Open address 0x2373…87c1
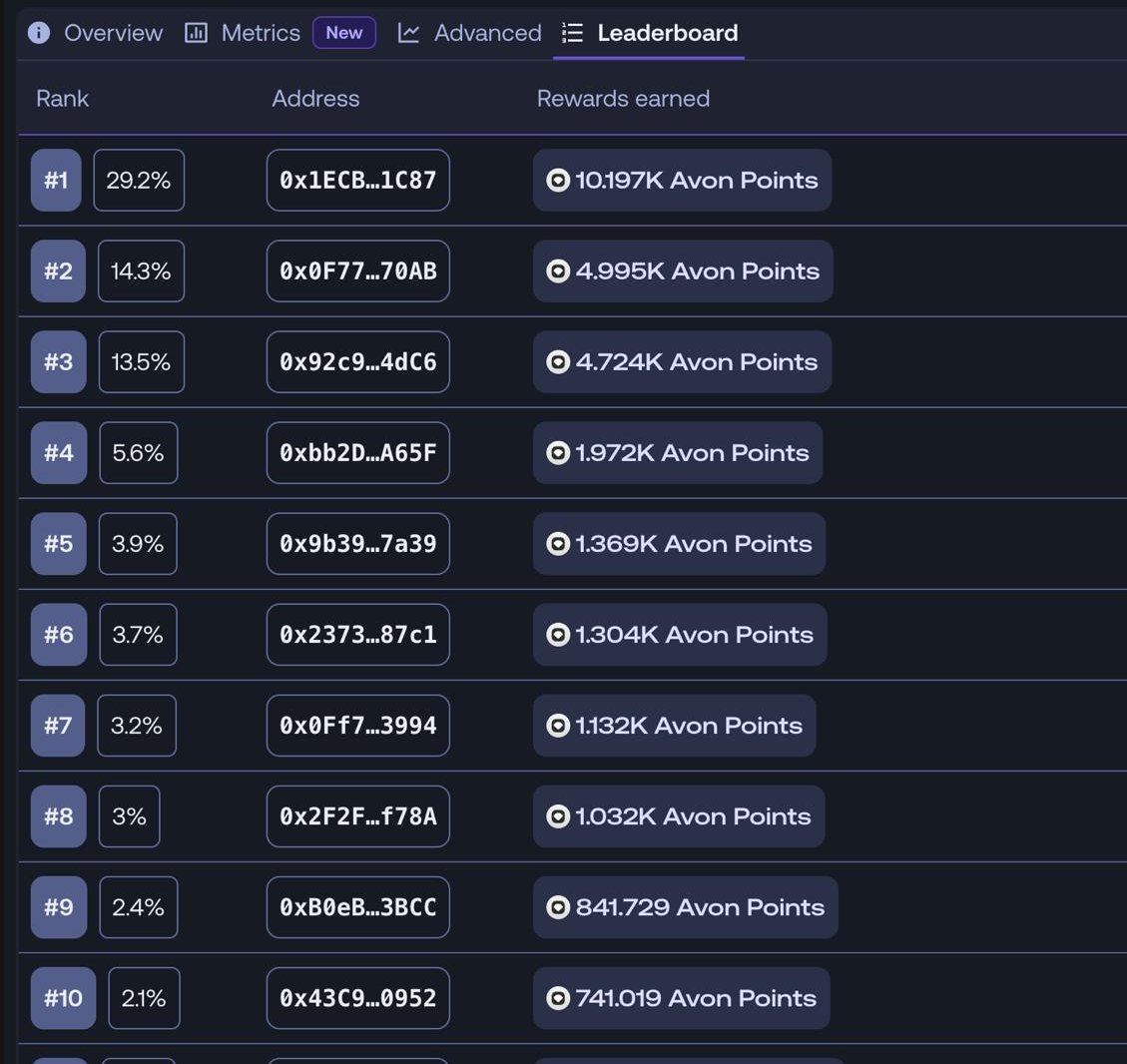 (x=358, y=635)
